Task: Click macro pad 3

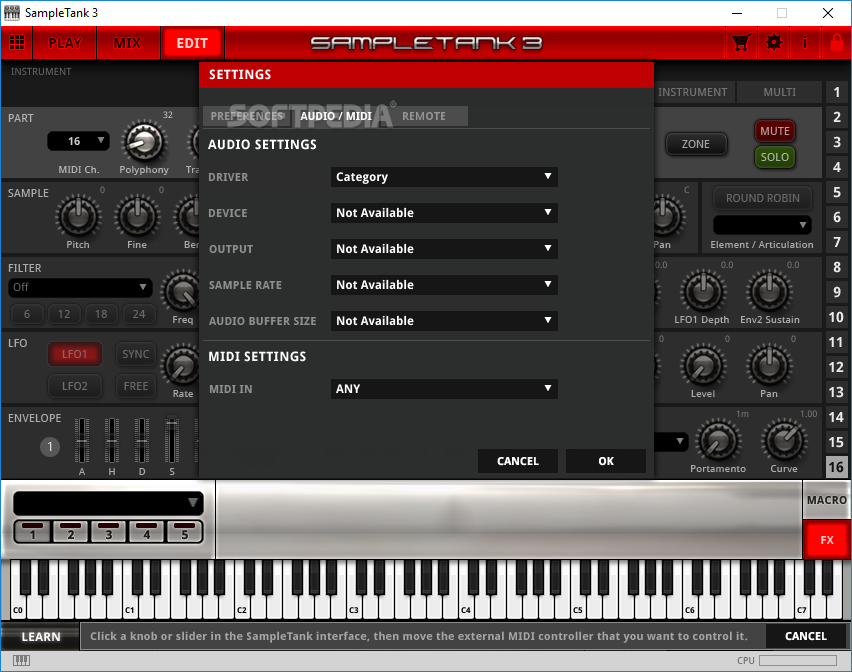Action: (x=109, y=532)
